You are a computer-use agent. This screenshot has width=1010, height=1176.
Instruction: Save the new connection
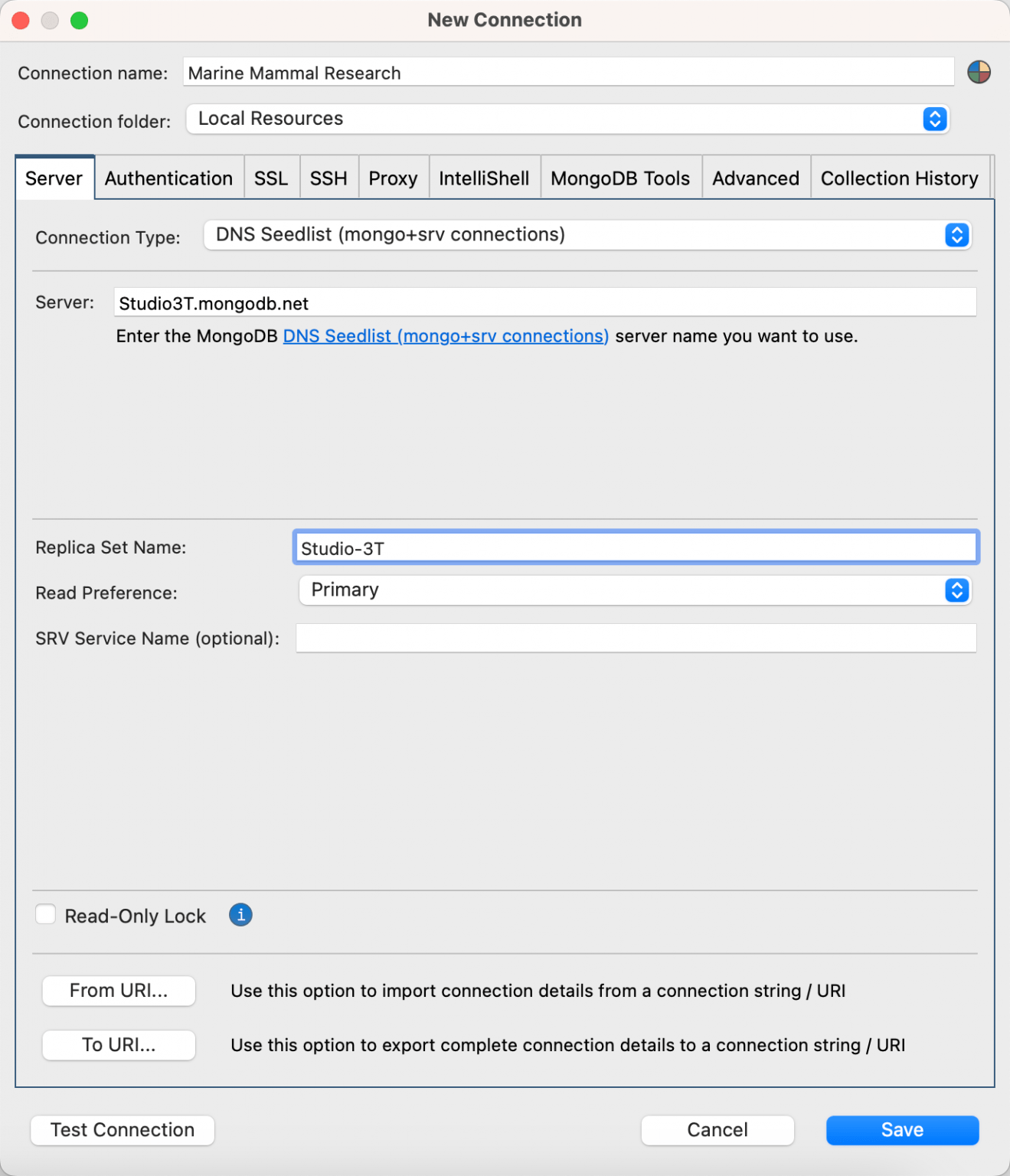901,1130
